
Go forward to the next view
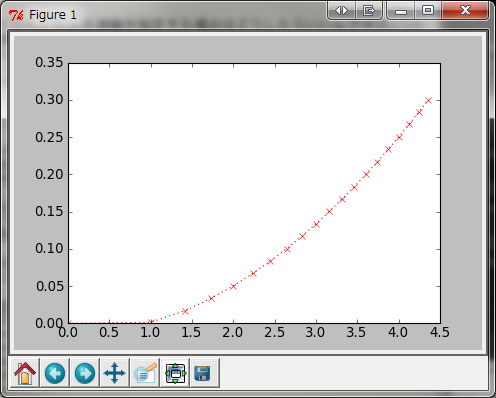(85, 373)
